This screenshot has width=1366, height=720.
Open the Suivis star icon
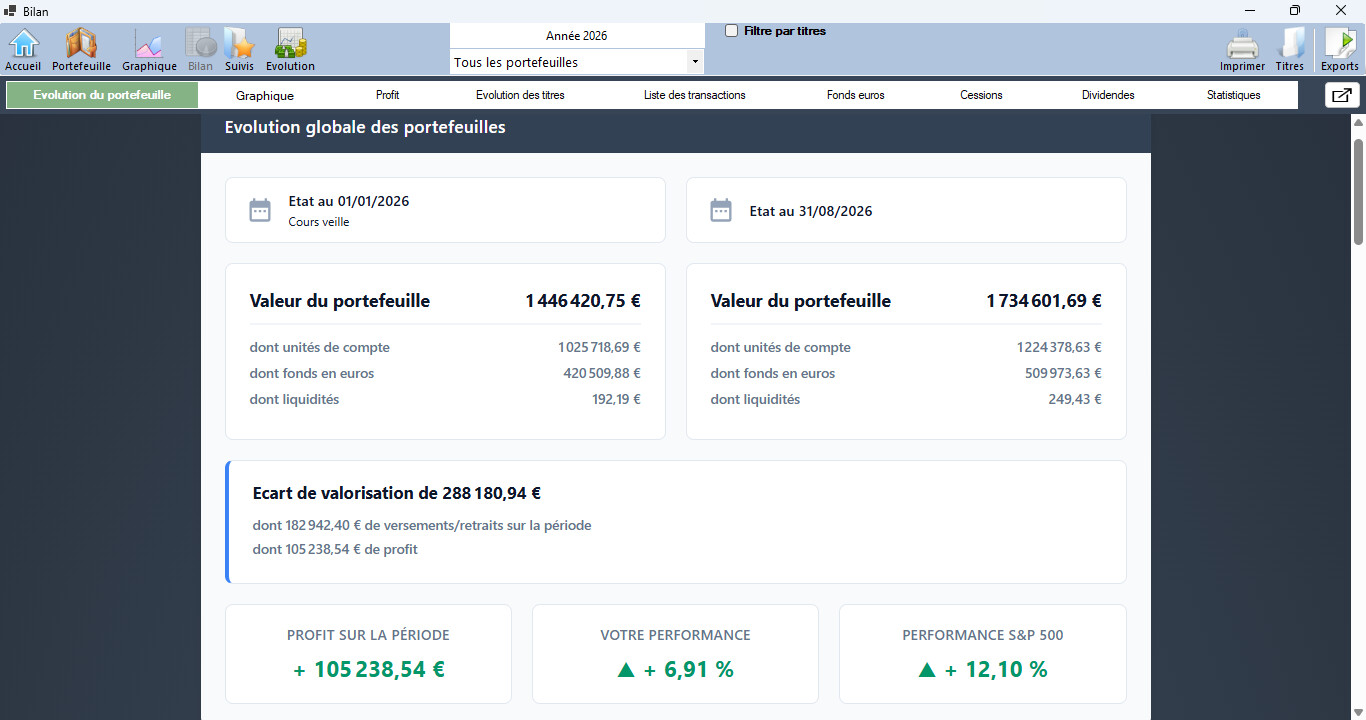point(239,50)
